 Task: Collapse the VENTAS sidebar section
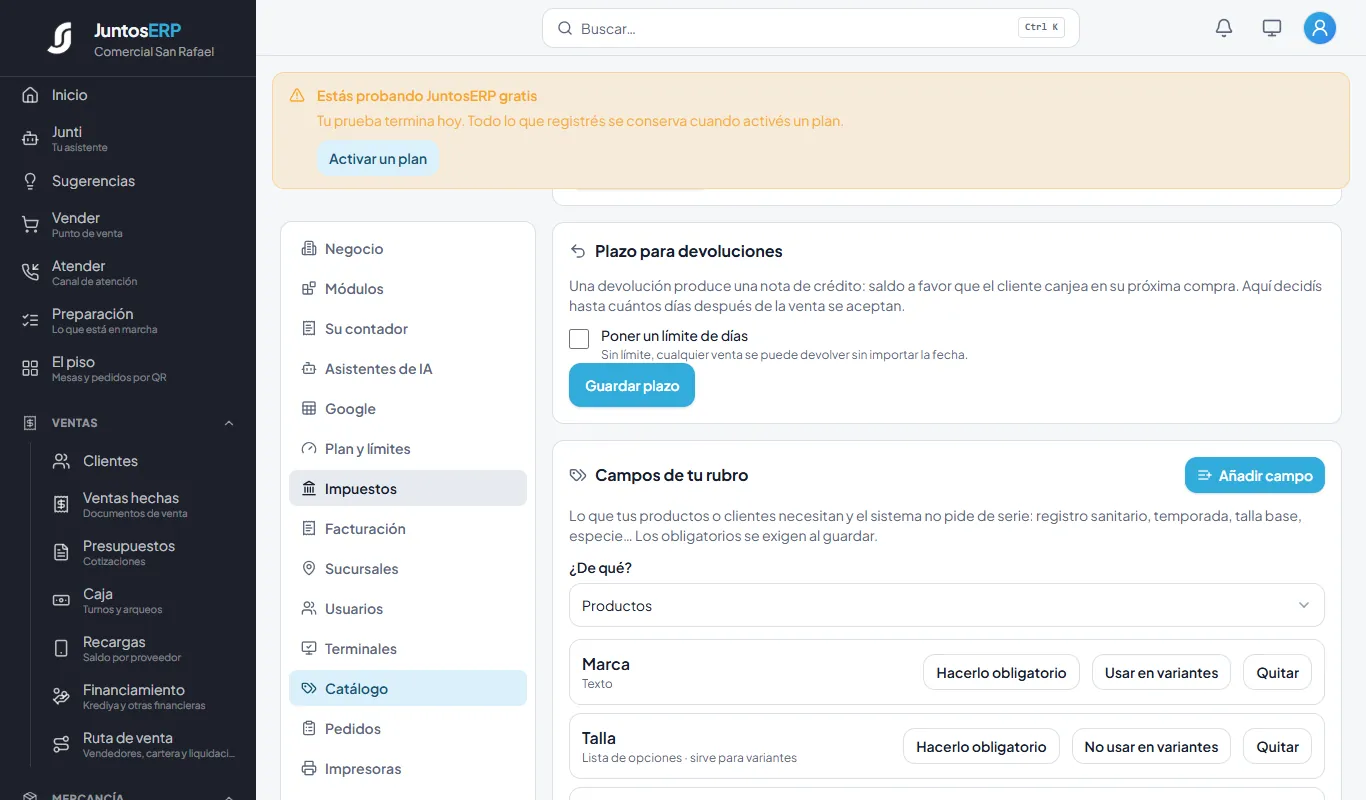(x=229, y=423)
